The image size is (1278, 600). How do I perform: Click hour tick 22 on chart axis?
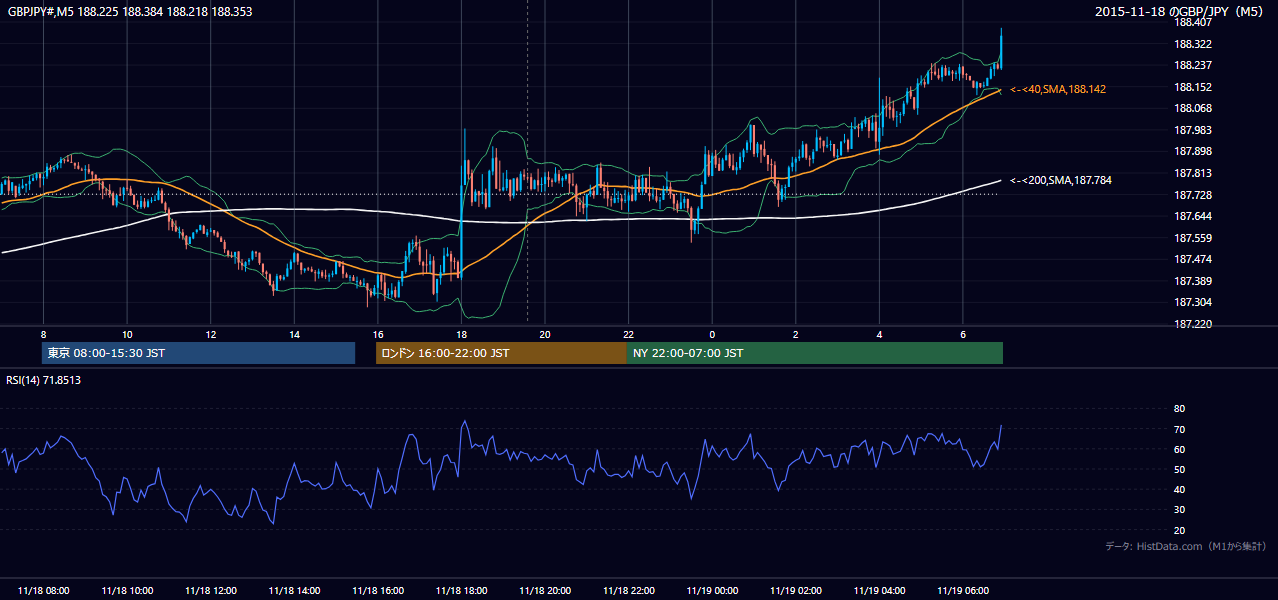[629, 334]
